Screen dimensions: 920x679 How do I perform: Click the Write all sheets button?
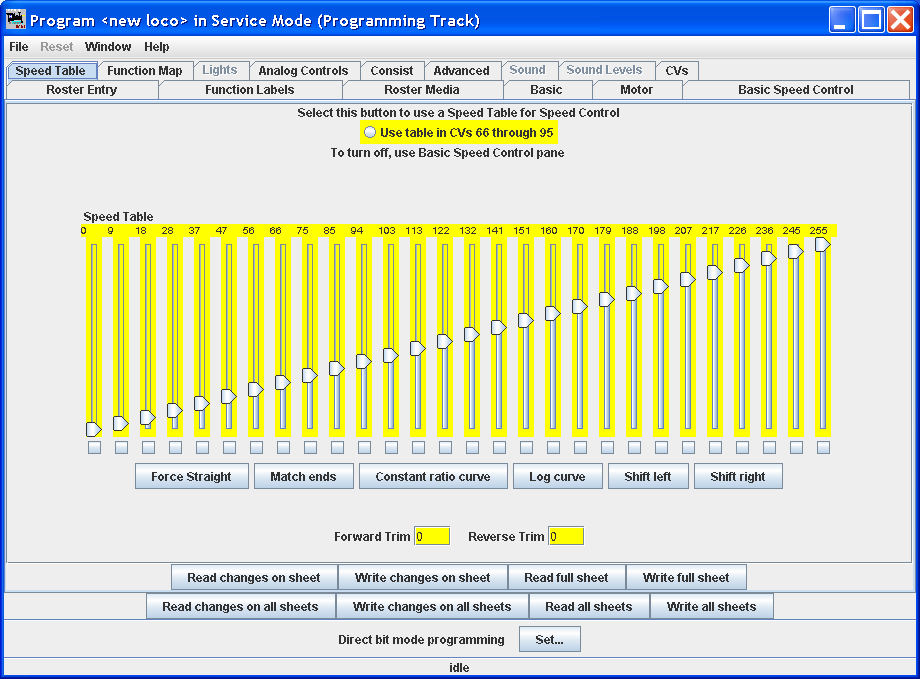(711, 606)
